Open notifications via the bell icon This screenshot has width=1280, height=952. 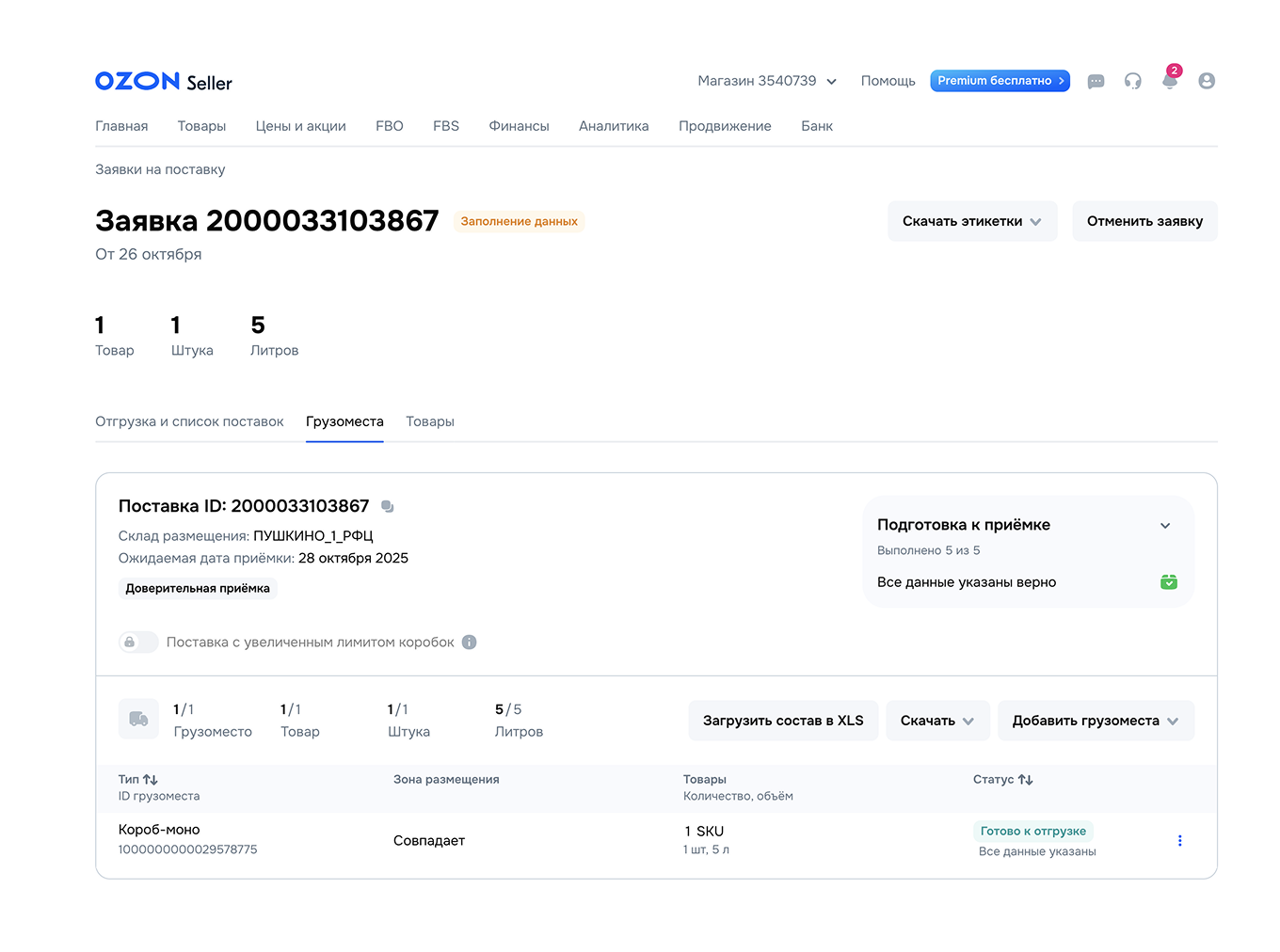tap(1169, 82)
